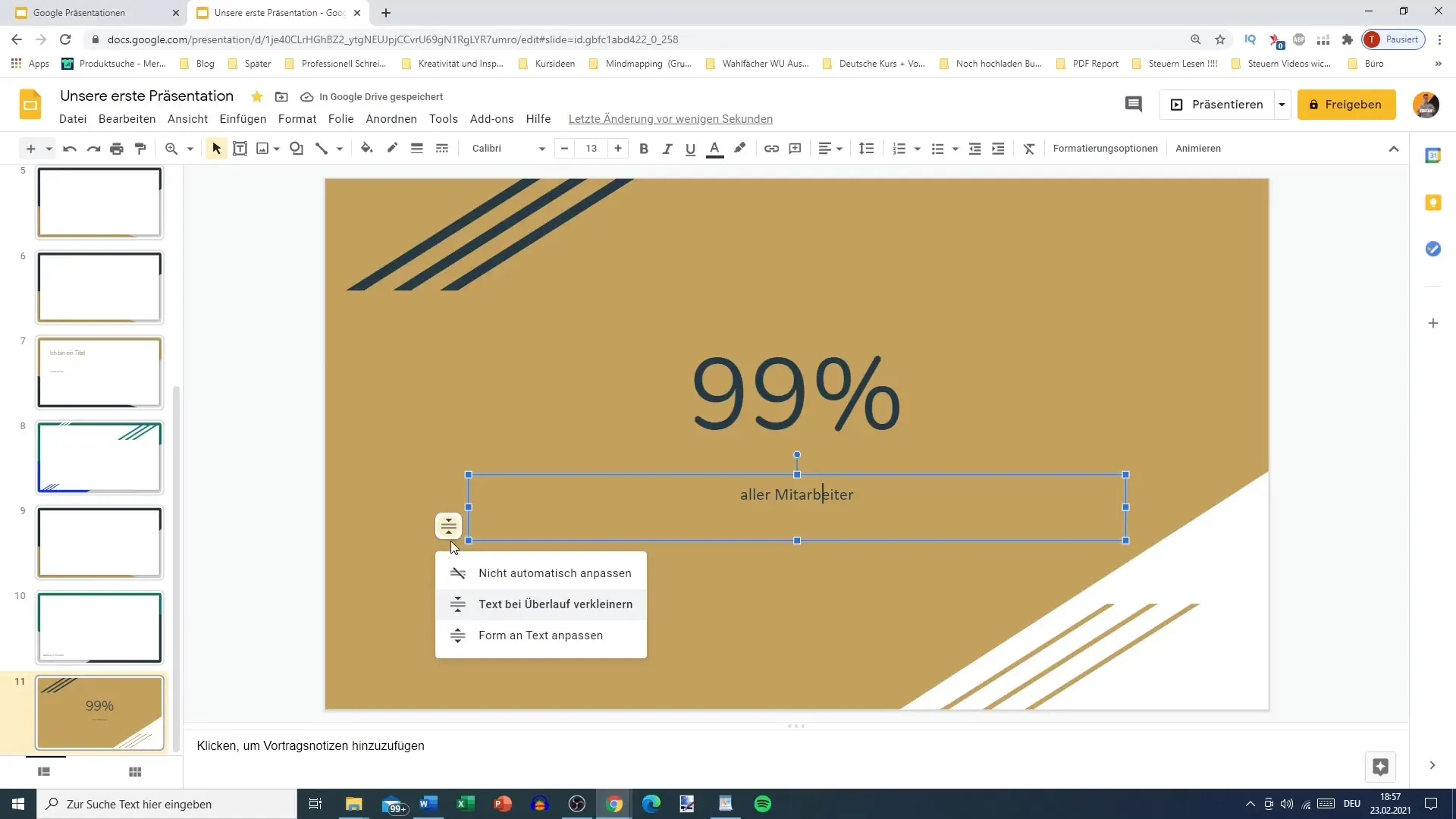Print the presentation using printer icon
The width and height of the screenshot is (1456, 819).
(x=117, y=149)
